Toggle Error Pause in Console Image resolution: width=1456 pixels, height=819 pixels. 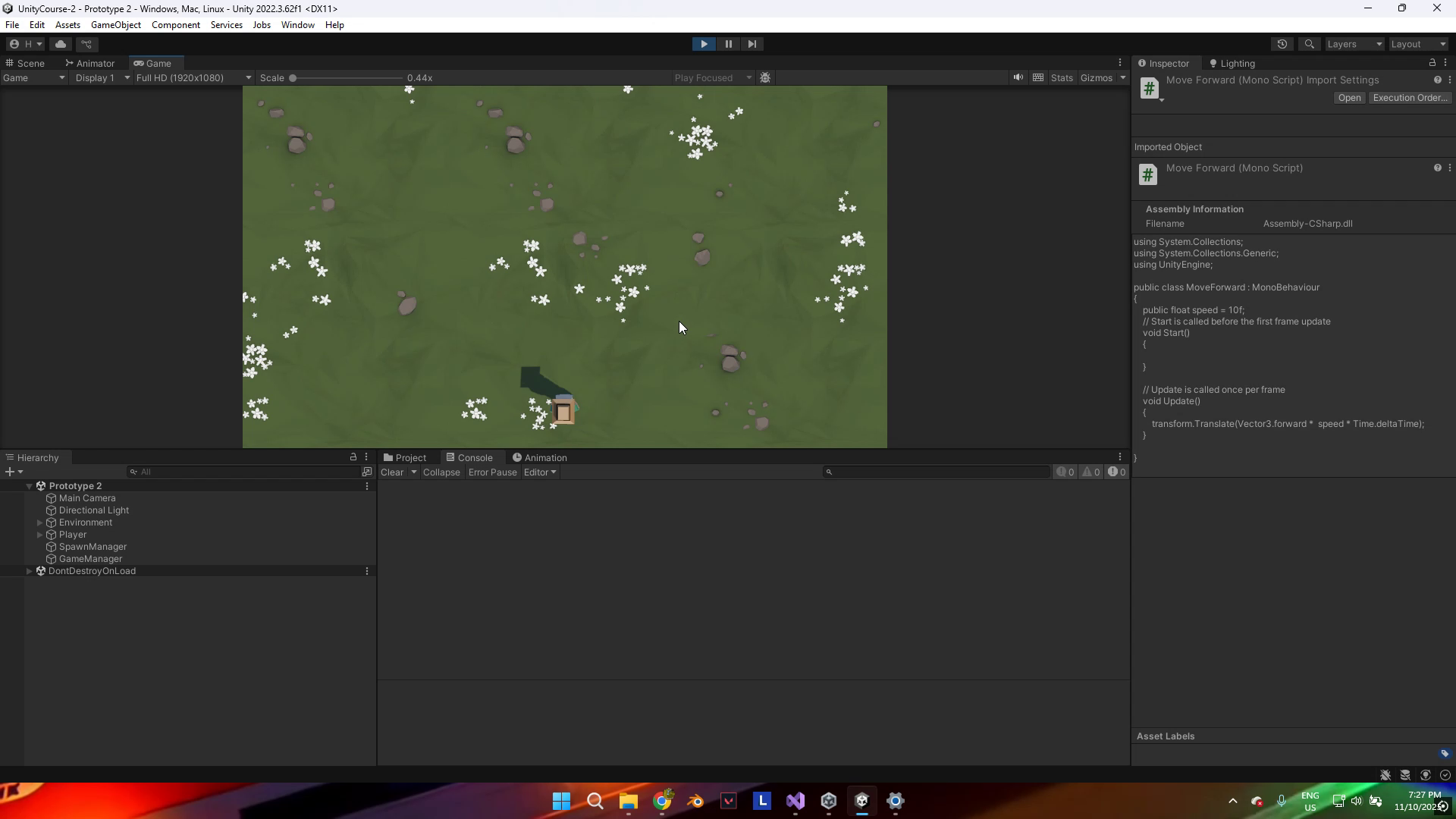pos(492,472)
